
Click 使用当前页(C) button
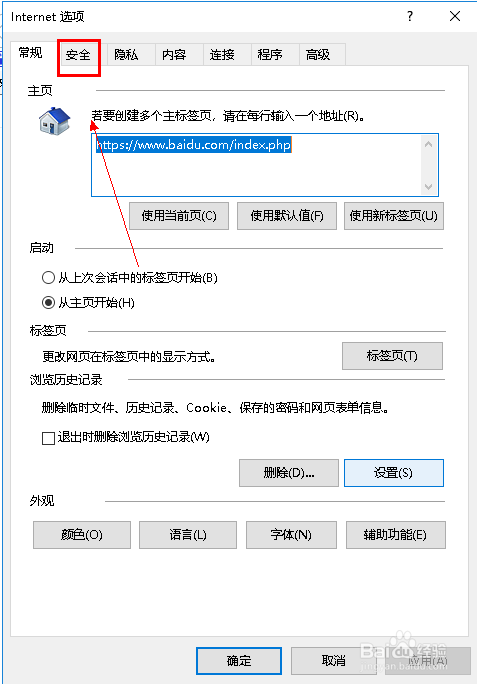(x=179, y=215)
